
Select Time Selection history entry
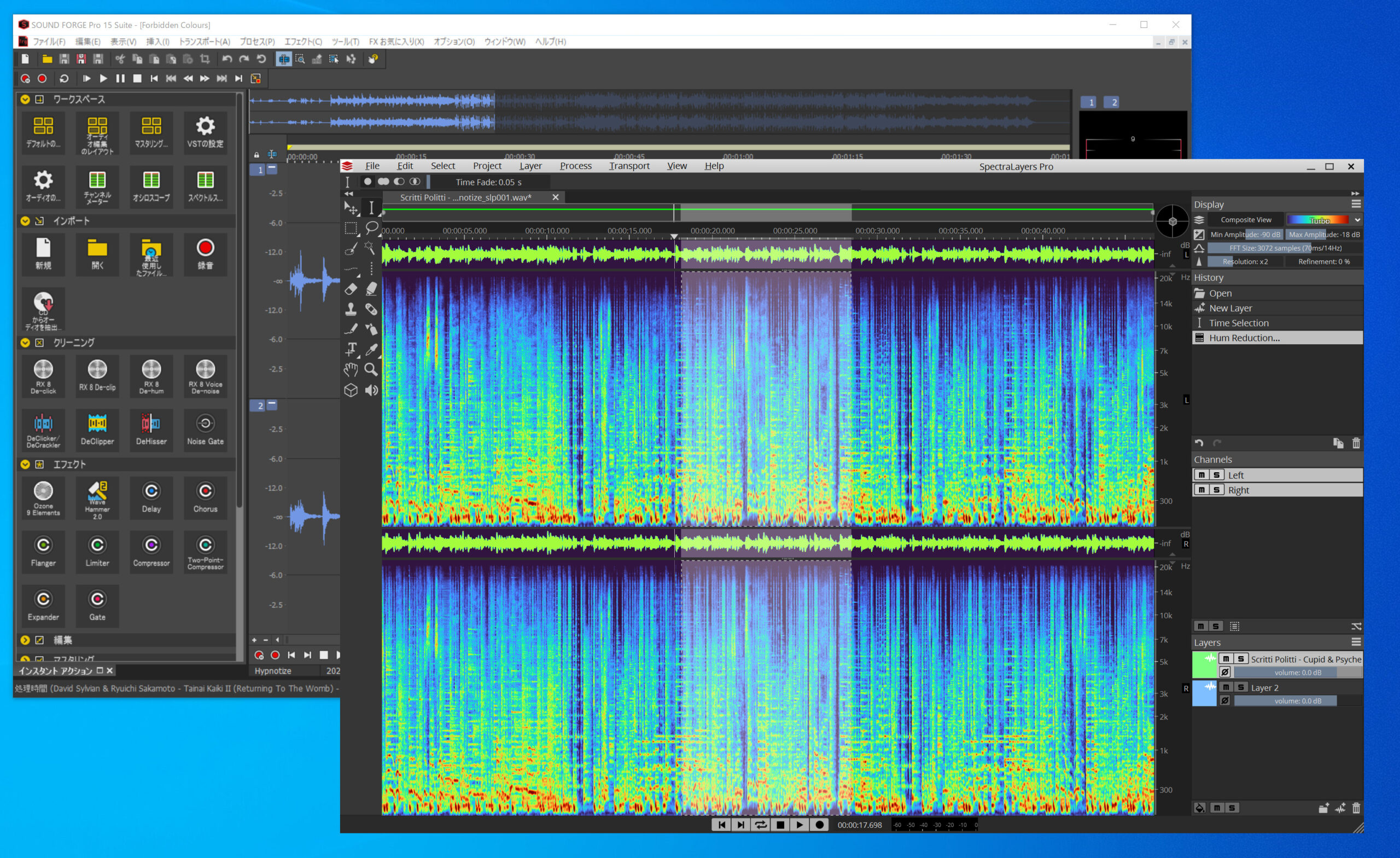pos(1277,323)
